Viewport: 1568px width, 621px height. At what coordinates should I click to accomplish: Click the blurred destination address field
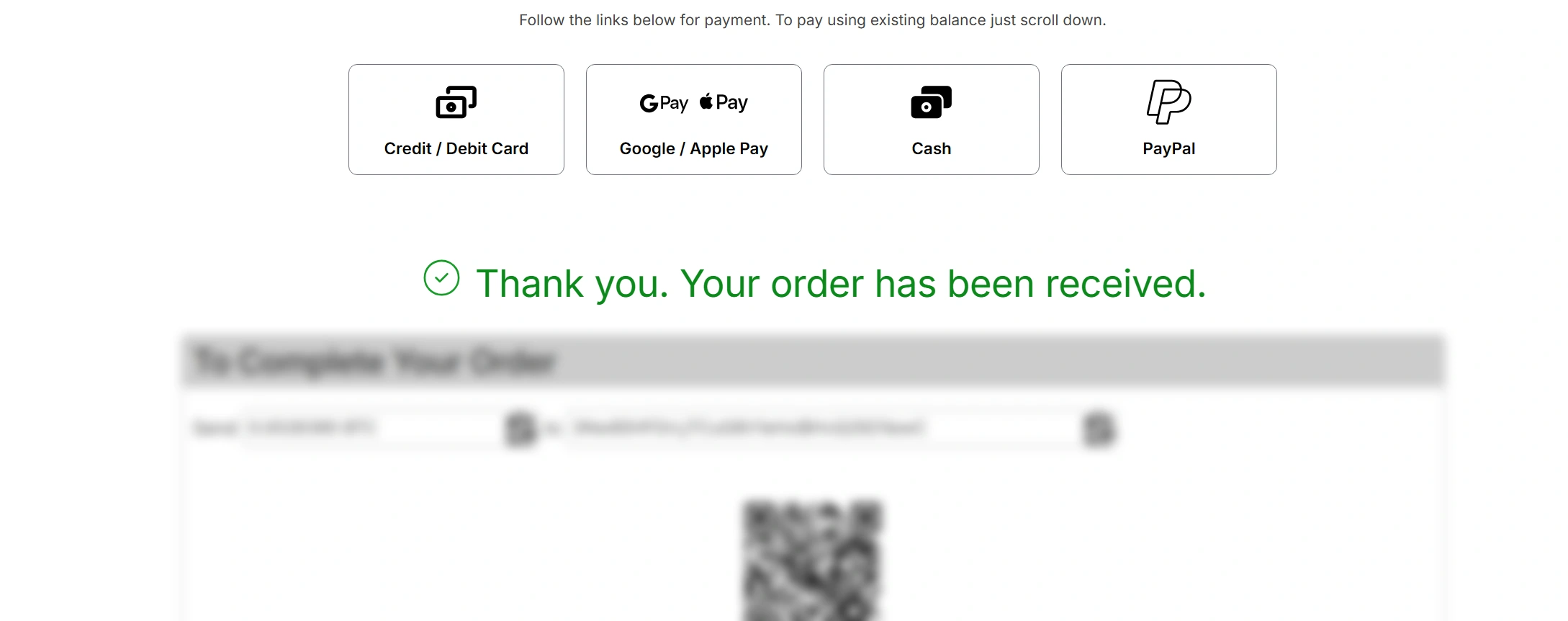point(821,428)
